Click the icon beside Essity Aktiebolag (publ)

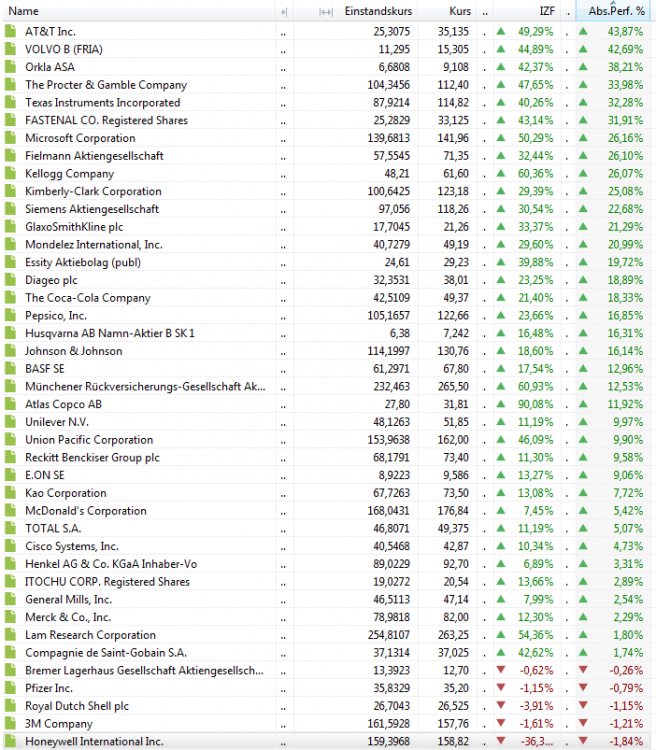pyautogui.click(x=10, y=262)
